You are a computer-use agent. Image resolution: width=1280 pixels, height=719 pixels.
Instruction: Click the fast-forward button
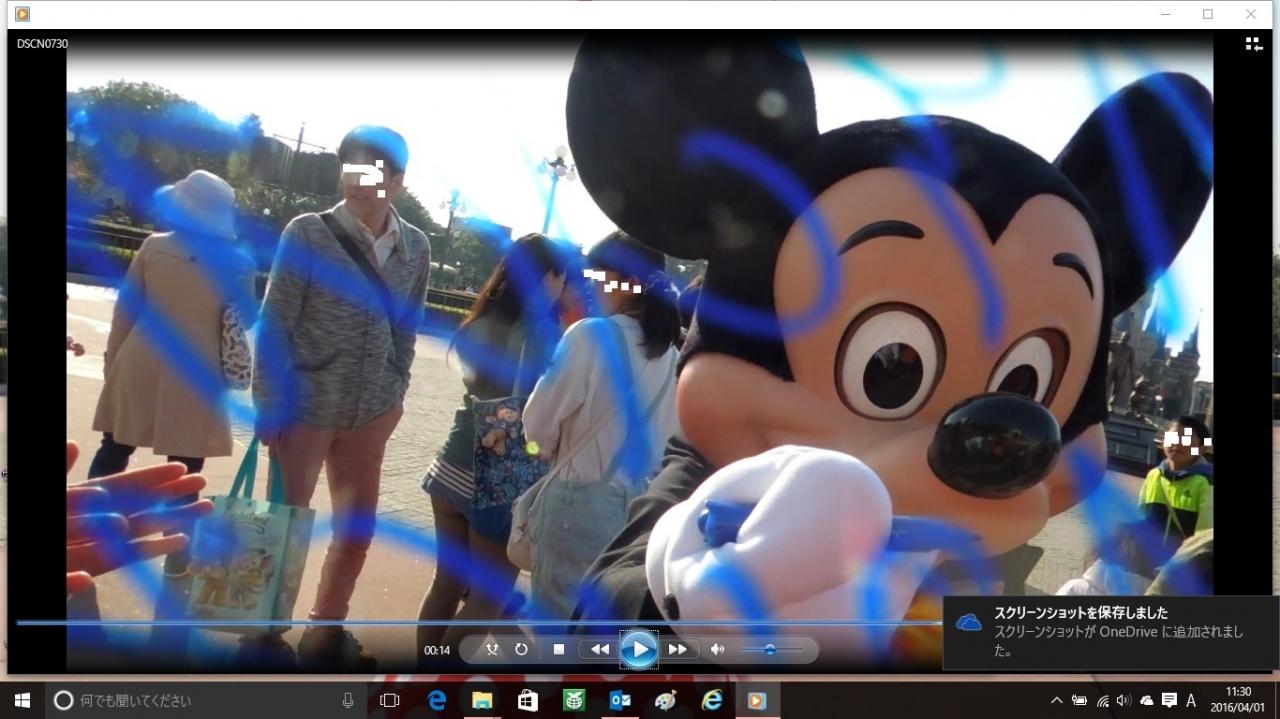pos(678,649)
